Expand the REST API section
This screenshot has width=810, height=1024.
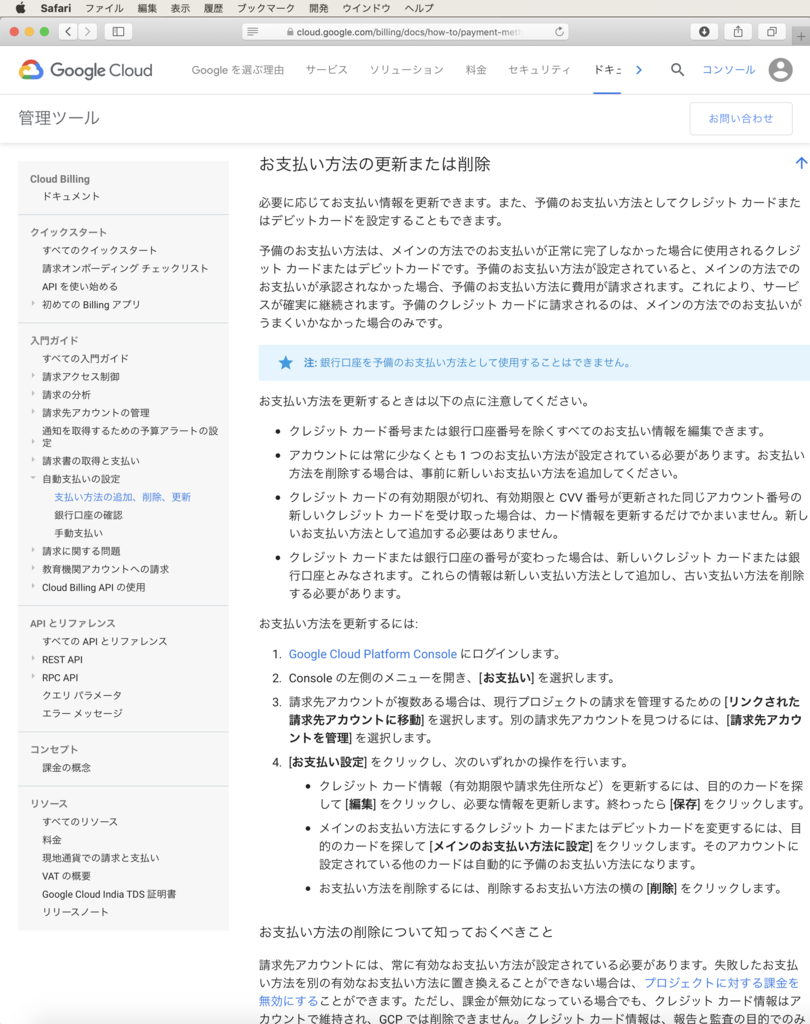tap(31, 659)
